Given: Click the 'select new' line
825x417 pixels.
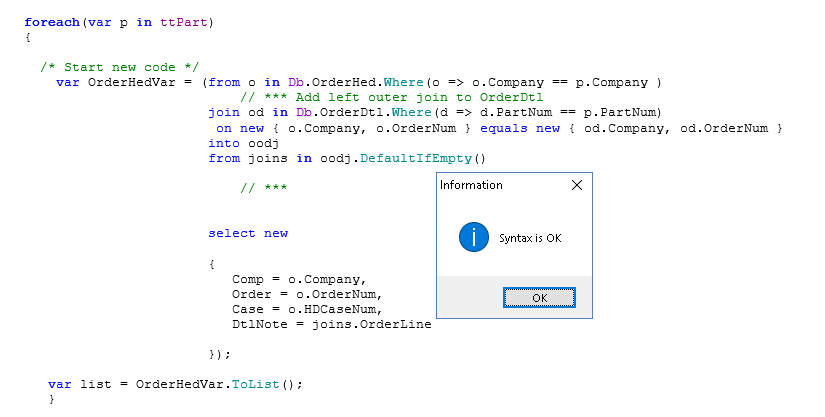Looking at the screenshot, I should click(x=248, y=233).
